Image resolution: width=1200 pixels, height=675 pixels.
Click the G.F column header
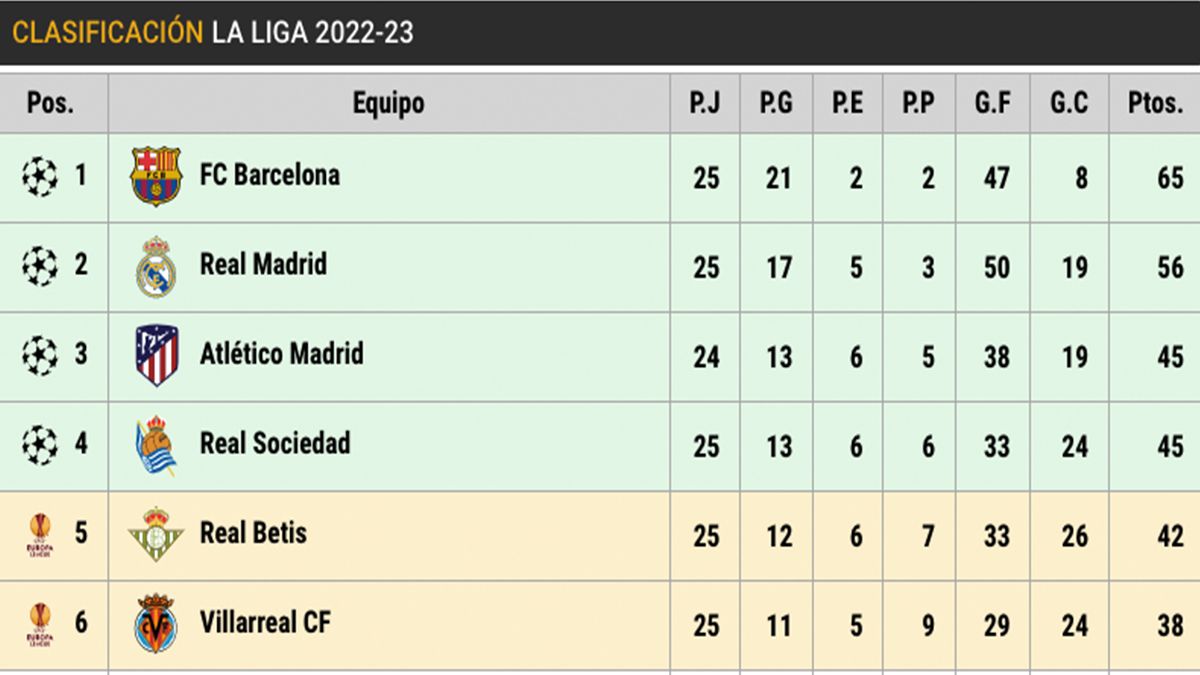[993, 103]
